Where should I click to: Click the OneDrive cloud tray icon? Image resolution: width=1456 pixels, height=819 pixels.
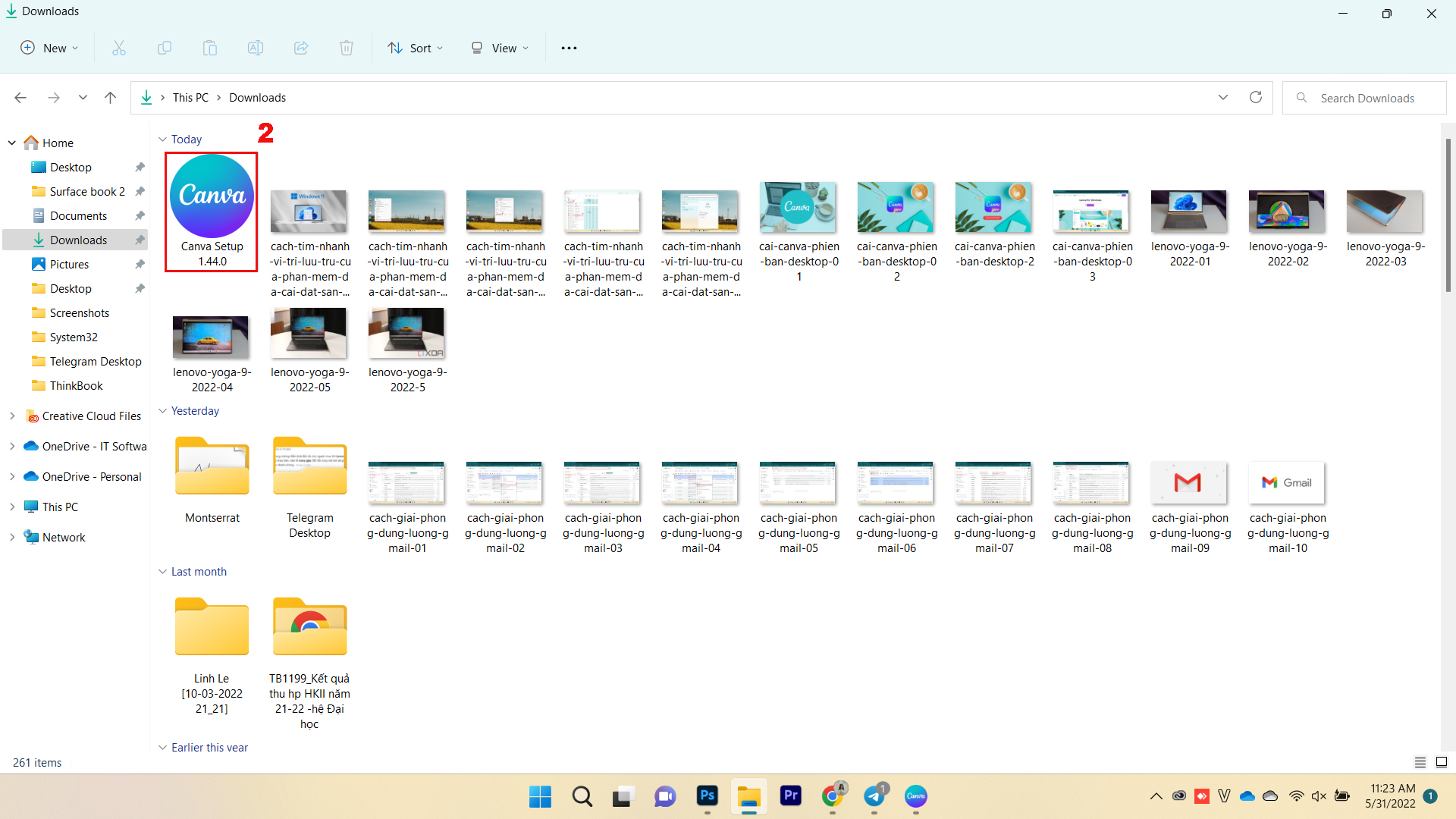point(1247,796)
